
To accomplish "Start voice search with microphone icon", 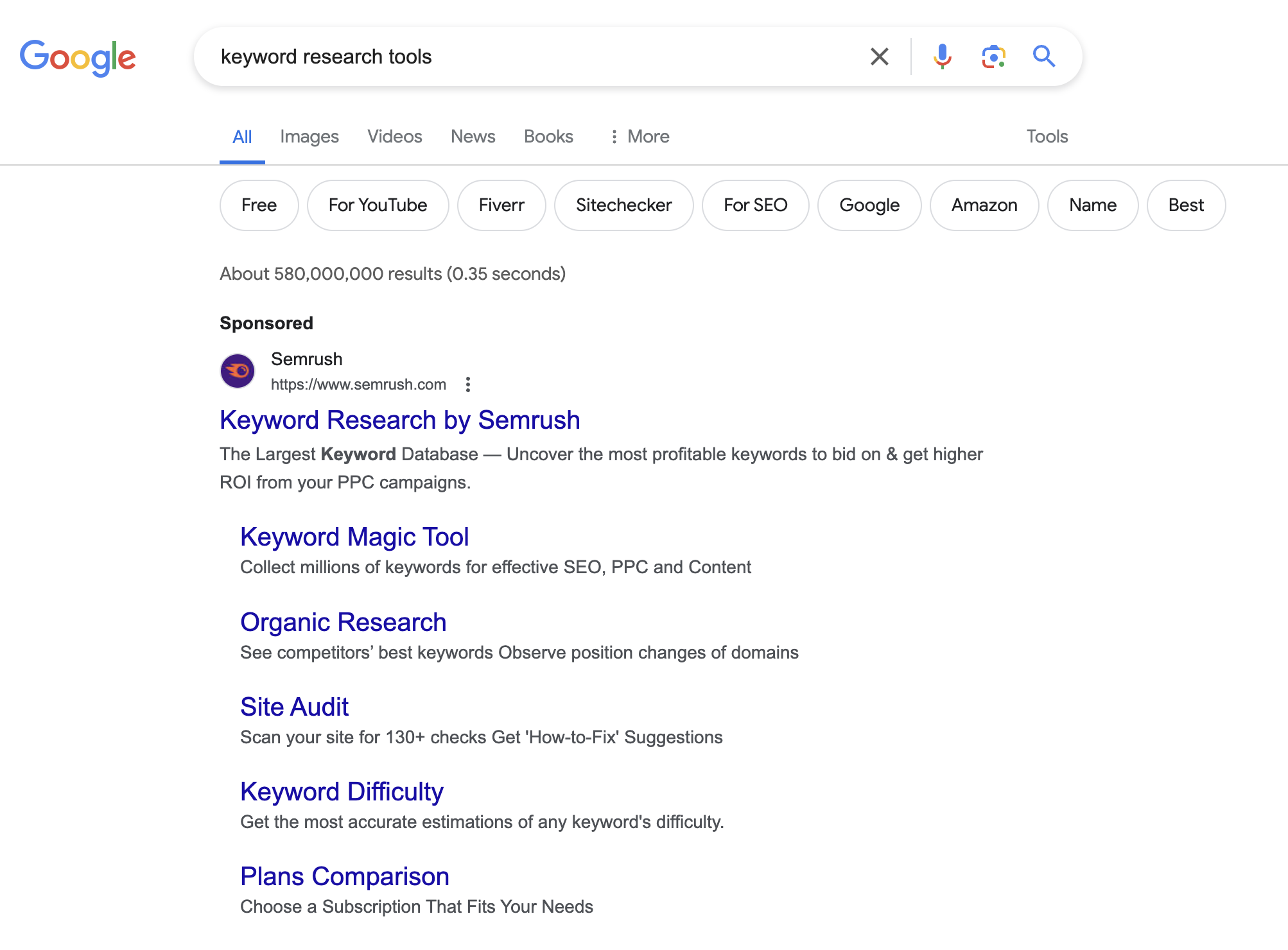I will [942, 56].
